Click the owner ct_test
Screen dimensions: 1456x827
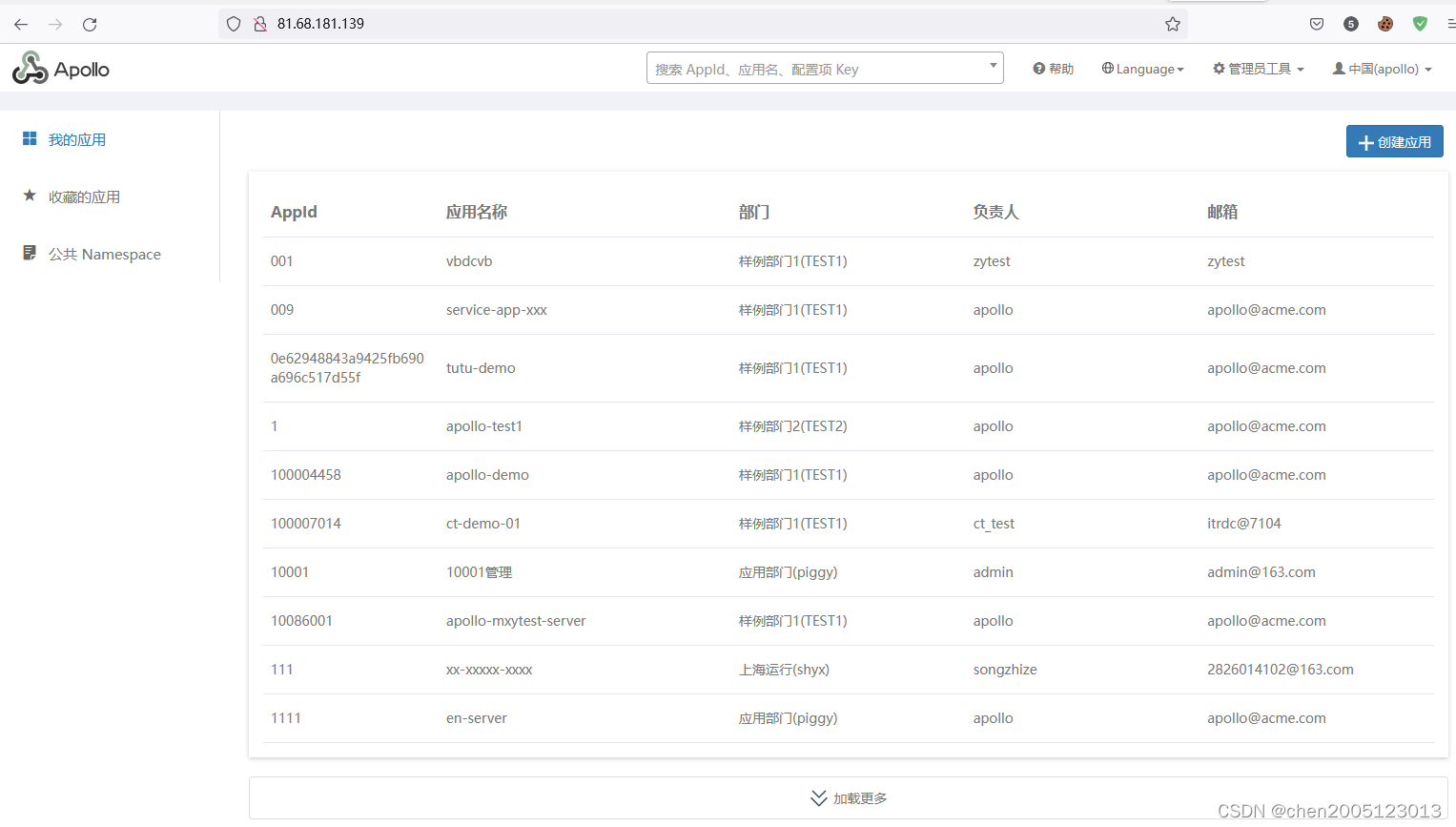coord(994,524)
